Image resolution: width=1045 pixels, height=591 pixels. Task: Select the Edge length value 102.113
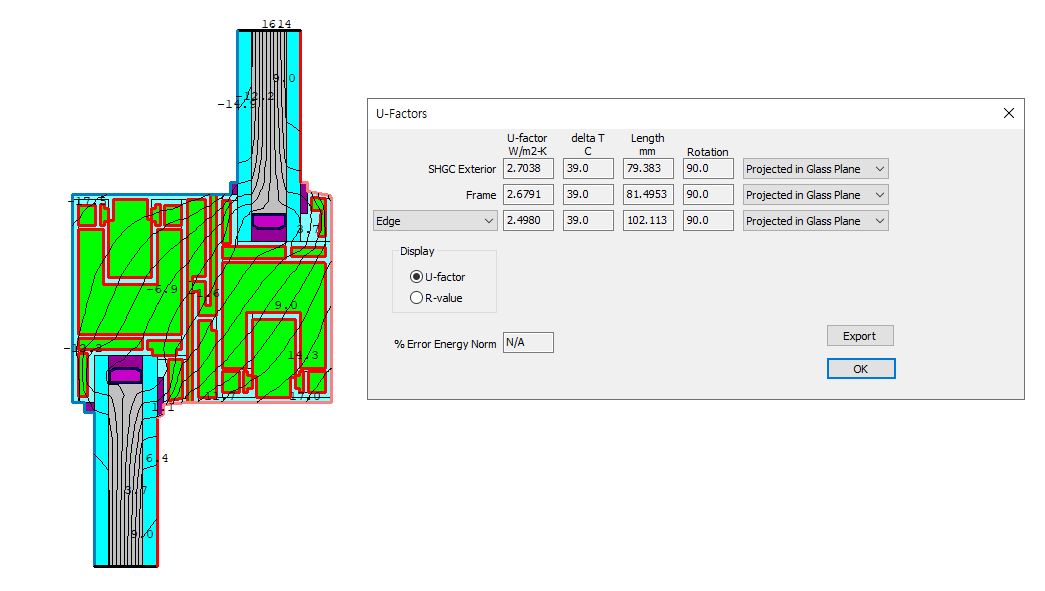point(648,221)
